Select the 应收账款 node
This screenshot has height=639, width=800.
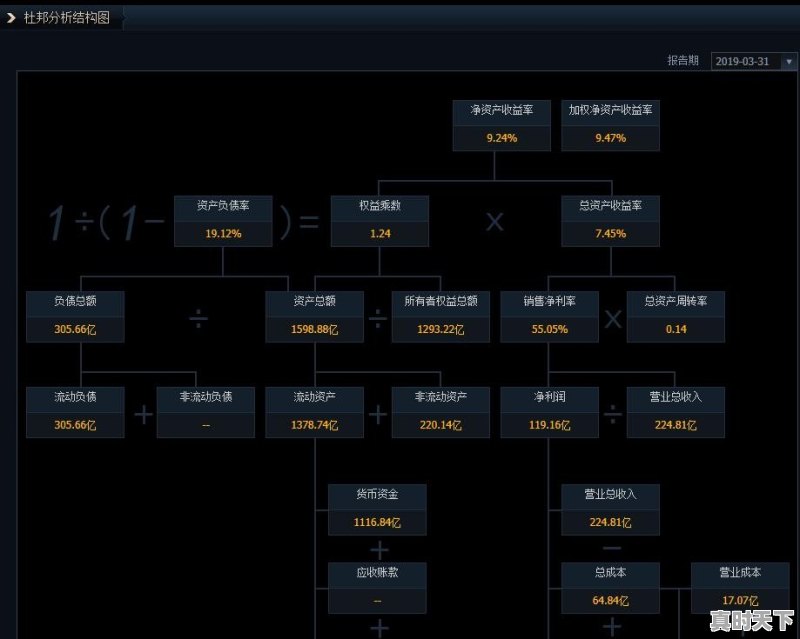tap(376, 588)
